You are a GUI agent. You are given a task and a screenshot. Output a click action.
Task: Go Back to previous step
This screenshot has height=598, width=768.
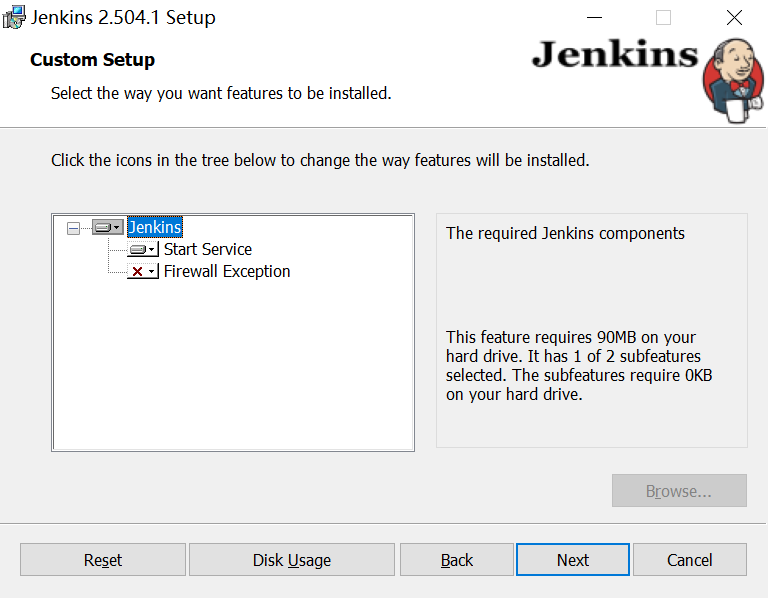[457, 559]
